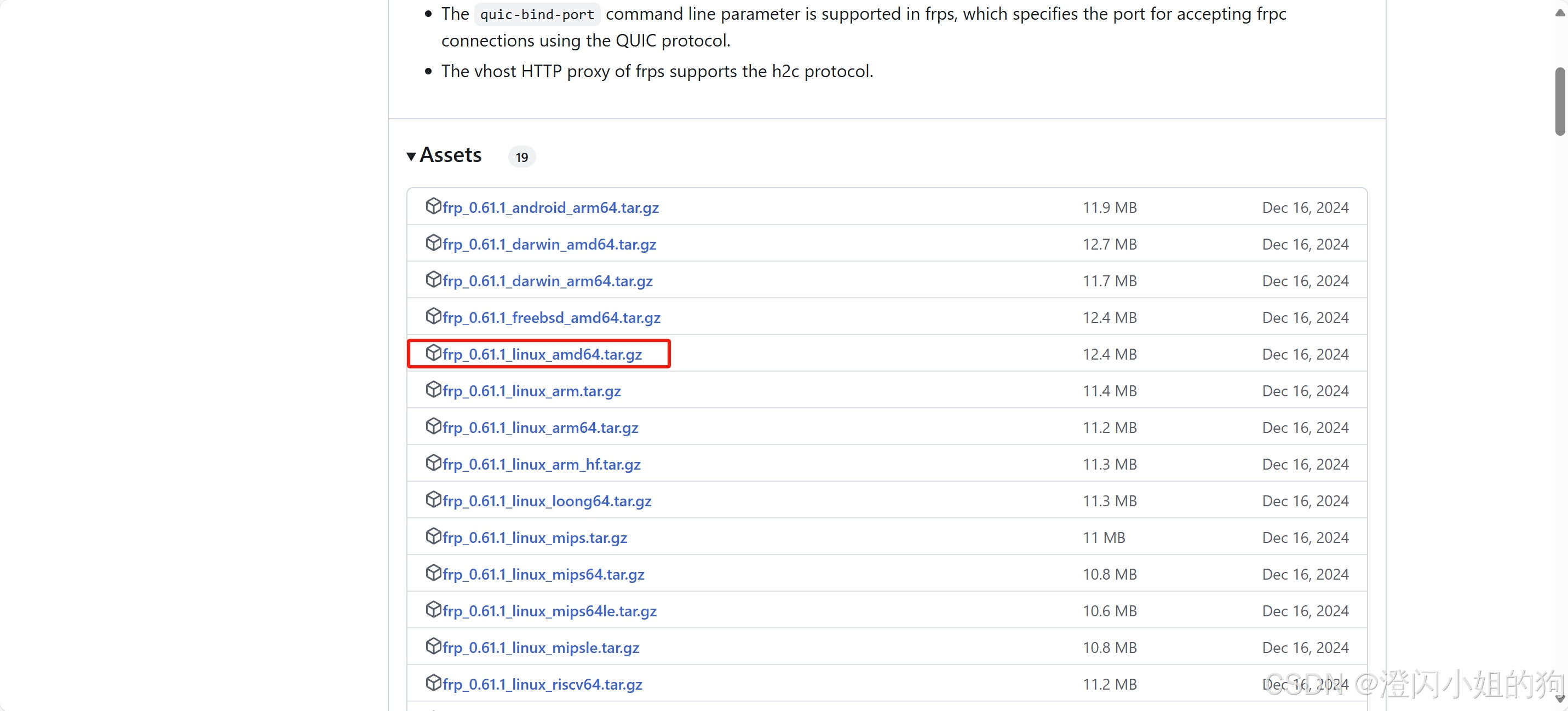
Task: Download frp_0.61.1_linux_arm_hf.tar.gz
Action: pos(541,465)
